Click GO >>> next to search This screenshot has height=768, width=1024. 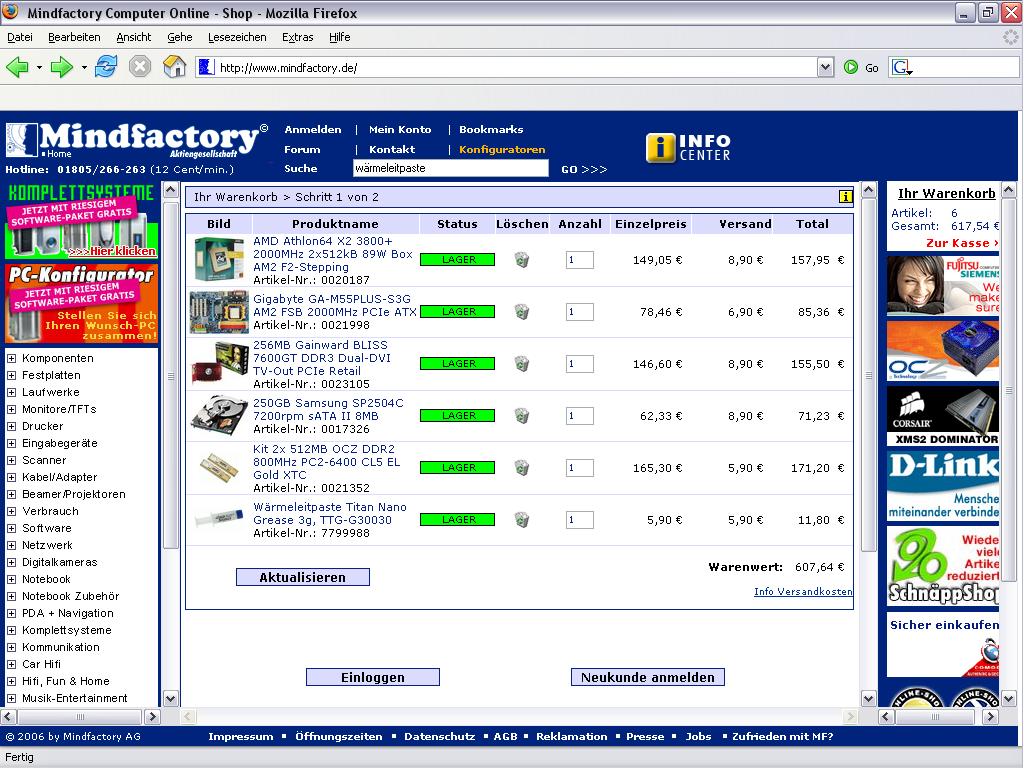click(x=584, y=169)
